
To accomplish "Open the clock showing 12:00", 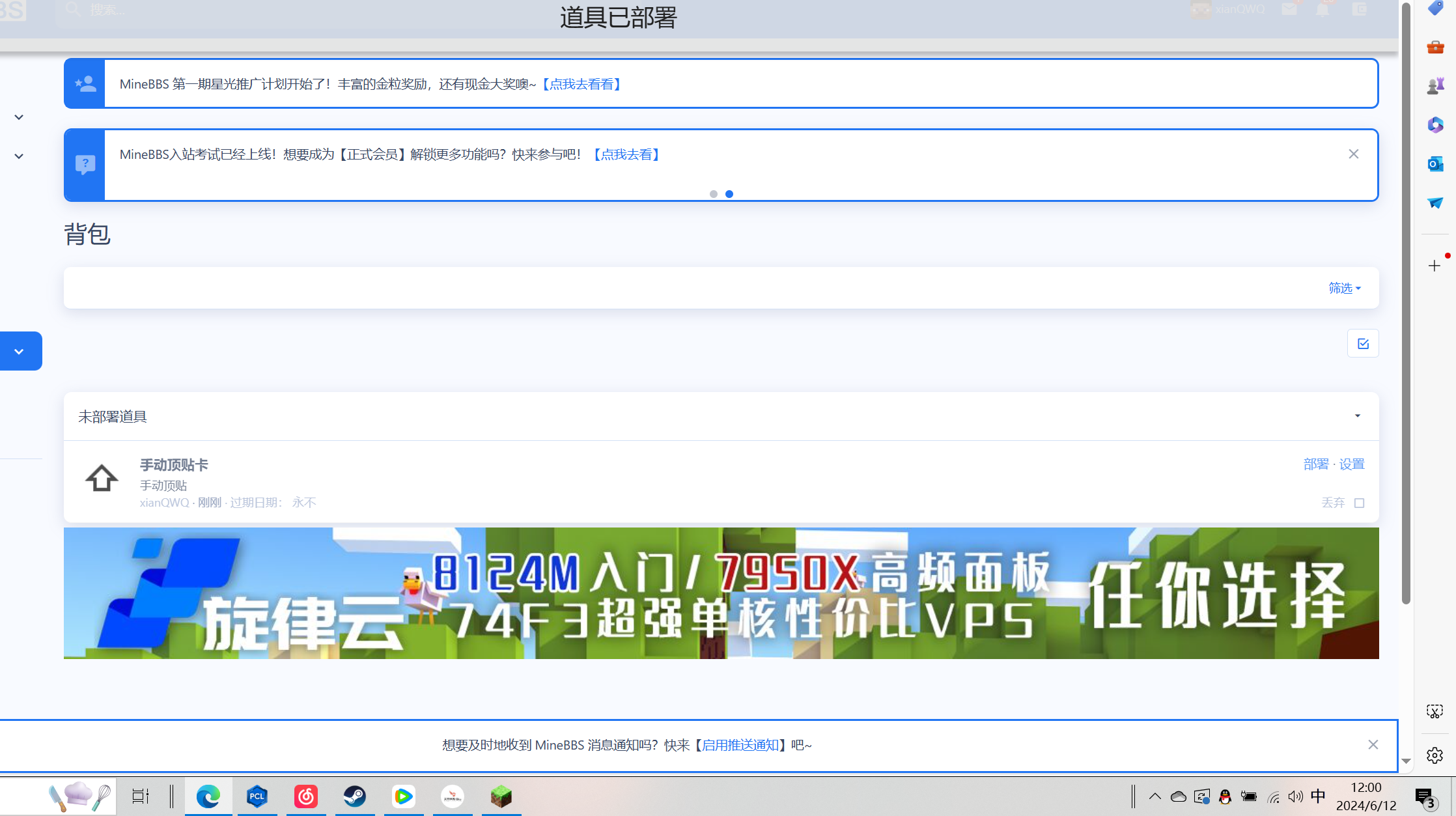I will pyautogui.click(x=1366, y=796).
